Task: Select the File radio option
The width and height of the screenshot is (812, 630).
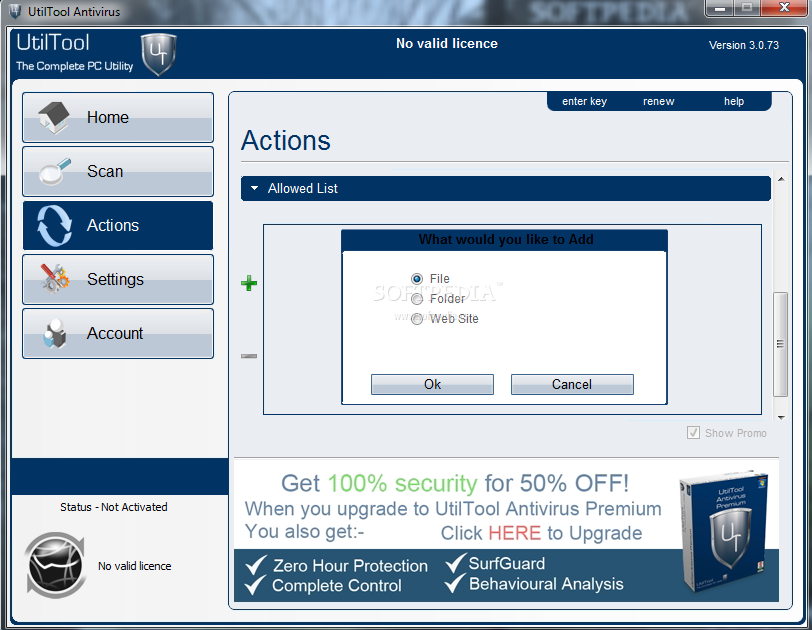Action: point(417,279)
